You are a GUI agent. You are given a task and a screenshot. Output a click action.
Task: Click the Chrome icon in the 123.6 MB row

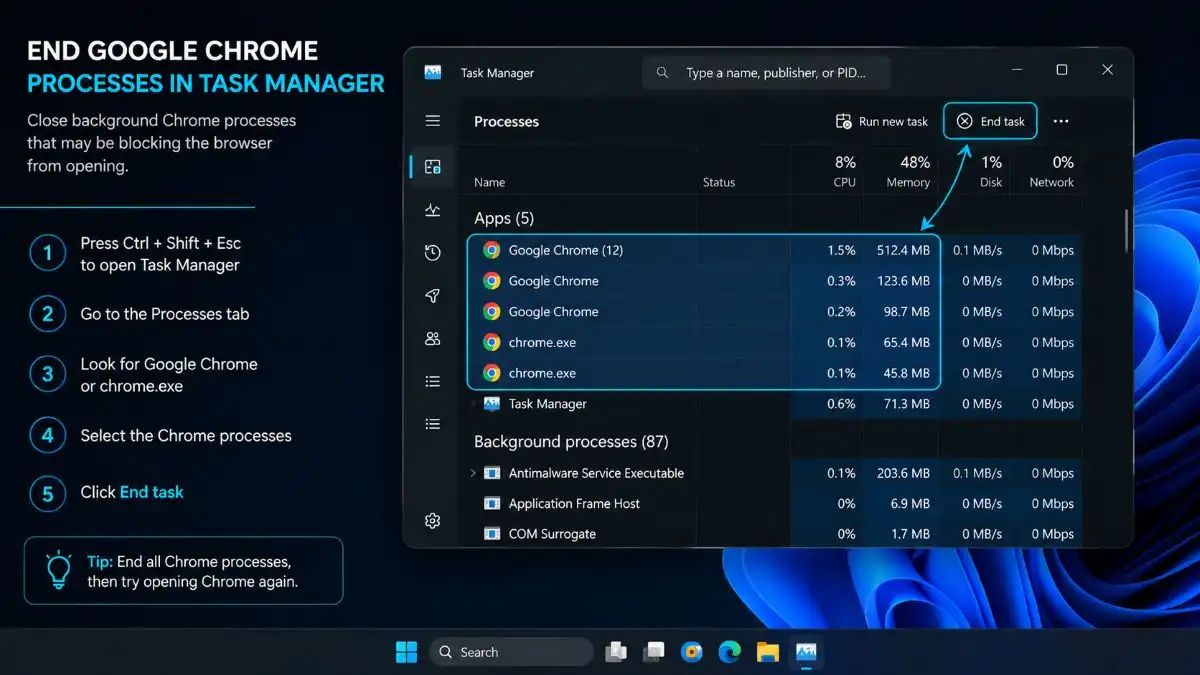(491, 281)
